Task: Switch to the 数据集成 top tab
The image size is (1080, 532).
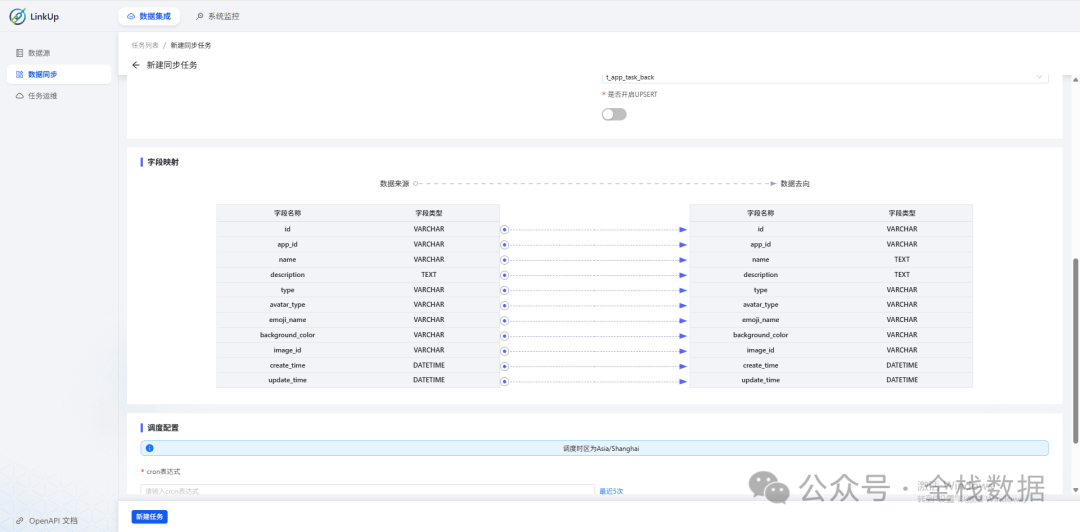Action: (148, 16)
